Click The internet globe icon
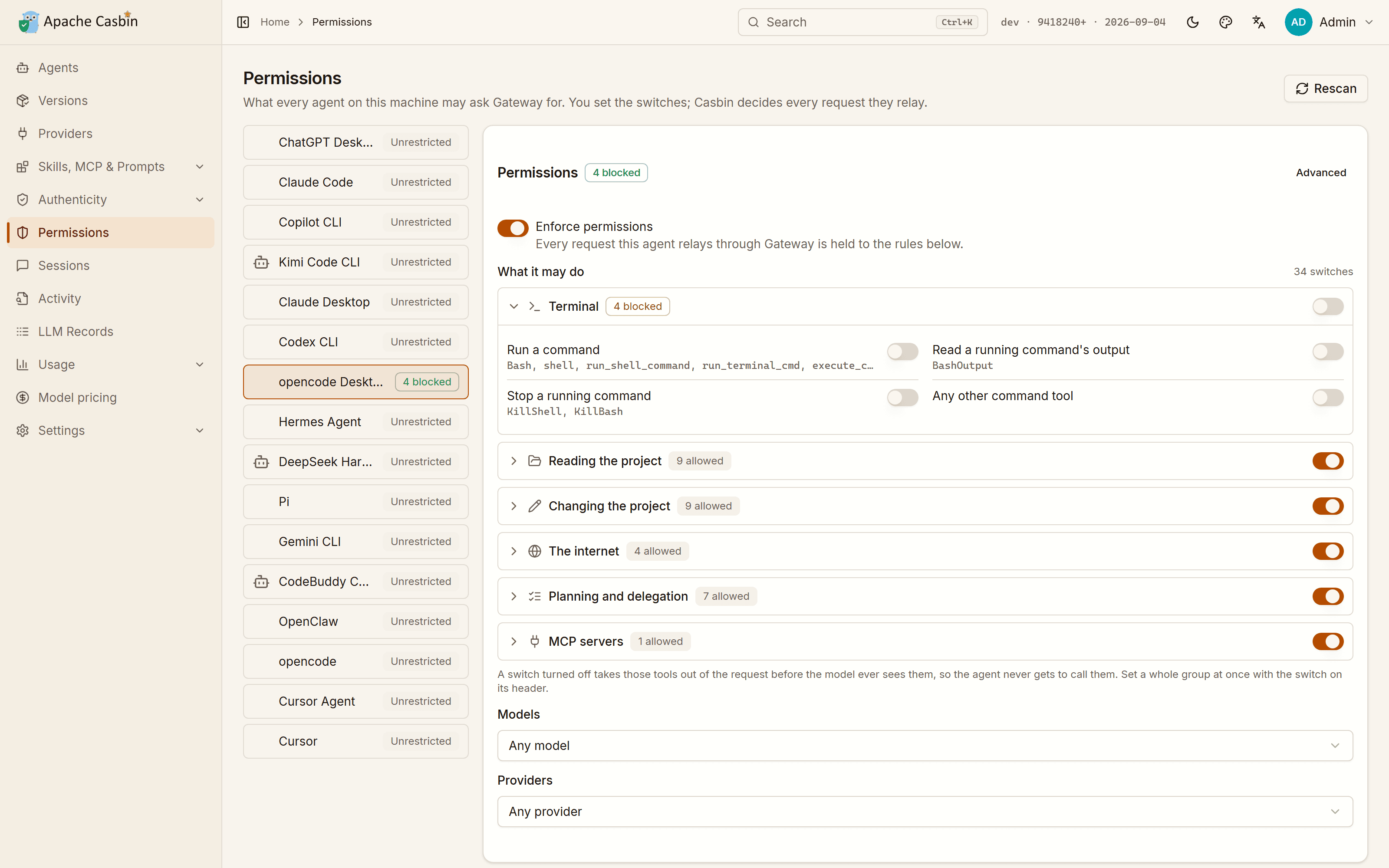Screen dimensions: 1389x868 coord(534,551)
